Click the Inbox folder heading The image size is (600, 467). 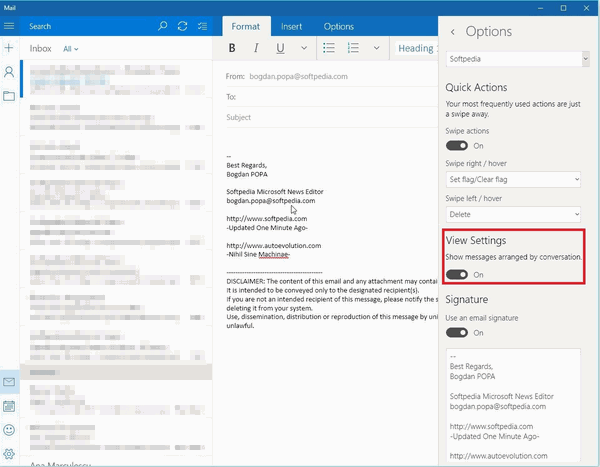pyautogui.click(x=41, y=49)
